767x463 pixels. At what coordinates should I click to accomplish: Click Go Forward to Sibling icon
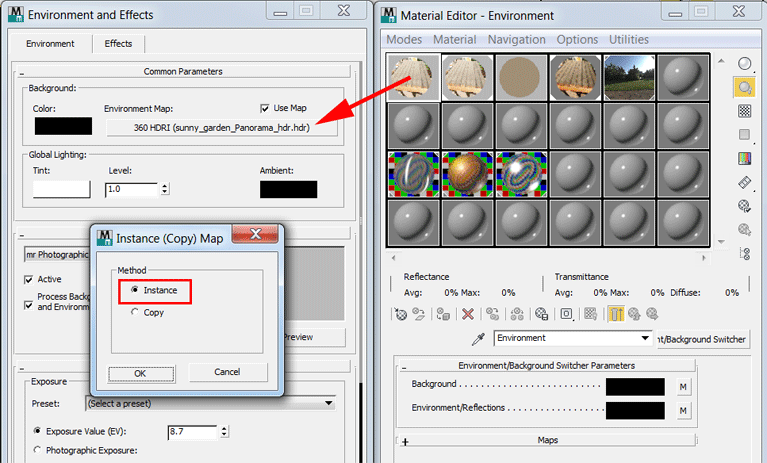[652, 314]
